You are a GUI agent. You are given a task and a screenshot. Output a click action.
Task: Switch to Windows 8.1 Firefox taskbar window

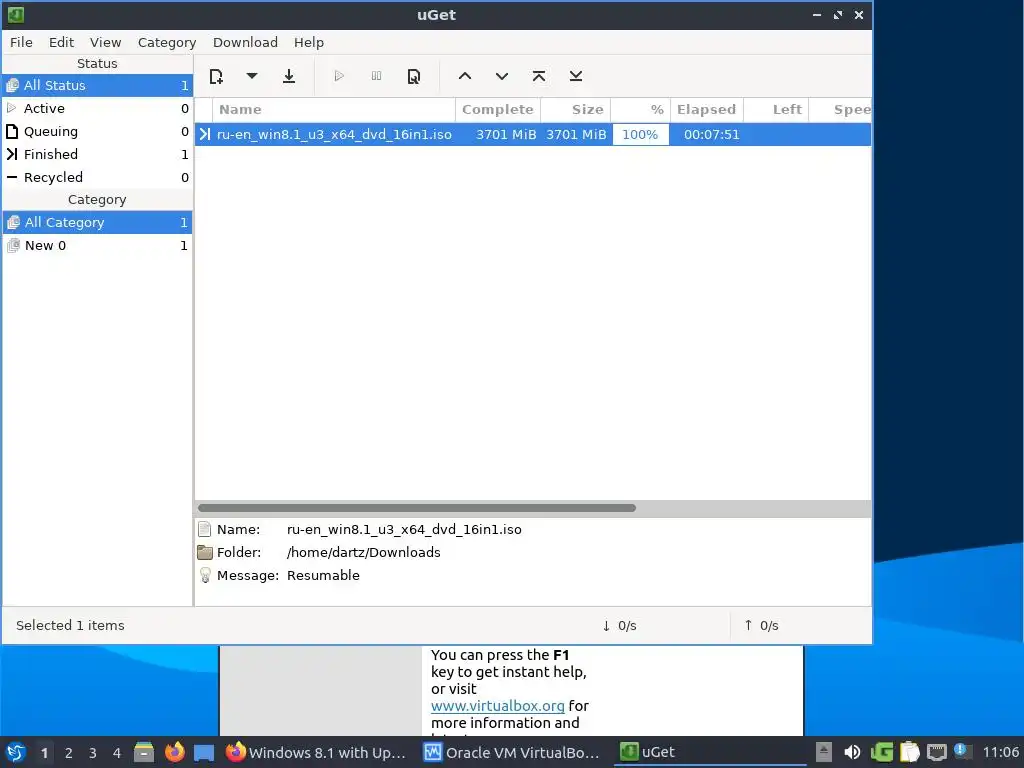[316, 752]
